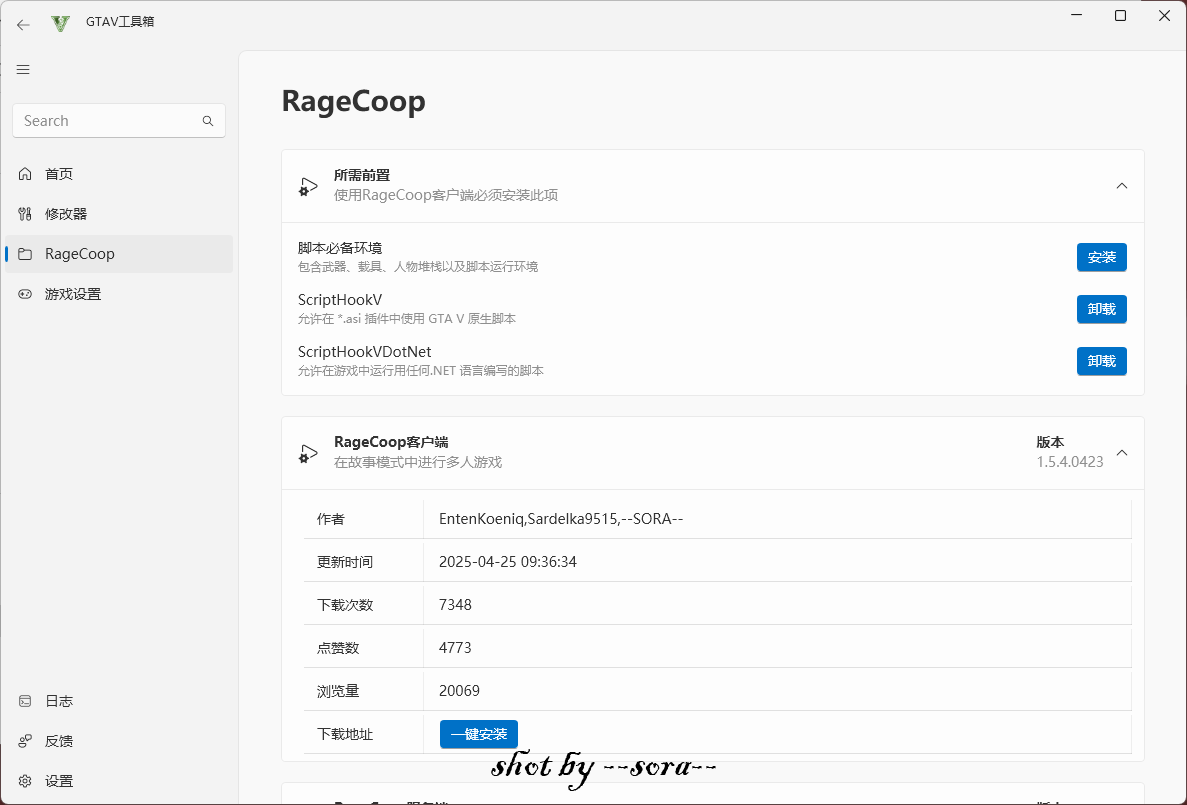
Task: Click the 下载次数 row label
Action: click(344, 606)
